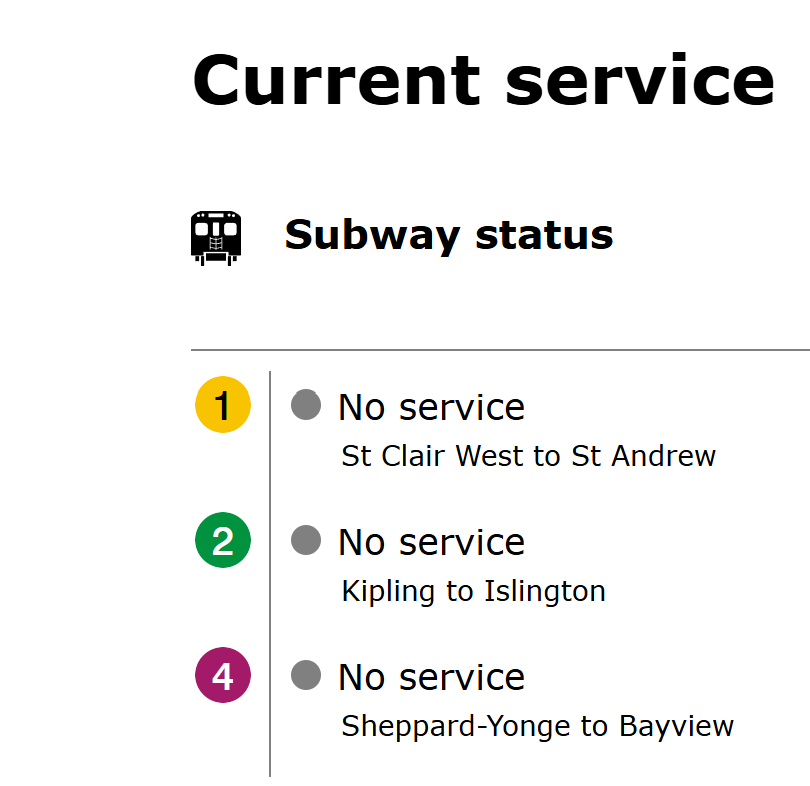Viewport: 810px width, 786px height.
Task: Click the 'St Andrew' station name
Action: 643,456
